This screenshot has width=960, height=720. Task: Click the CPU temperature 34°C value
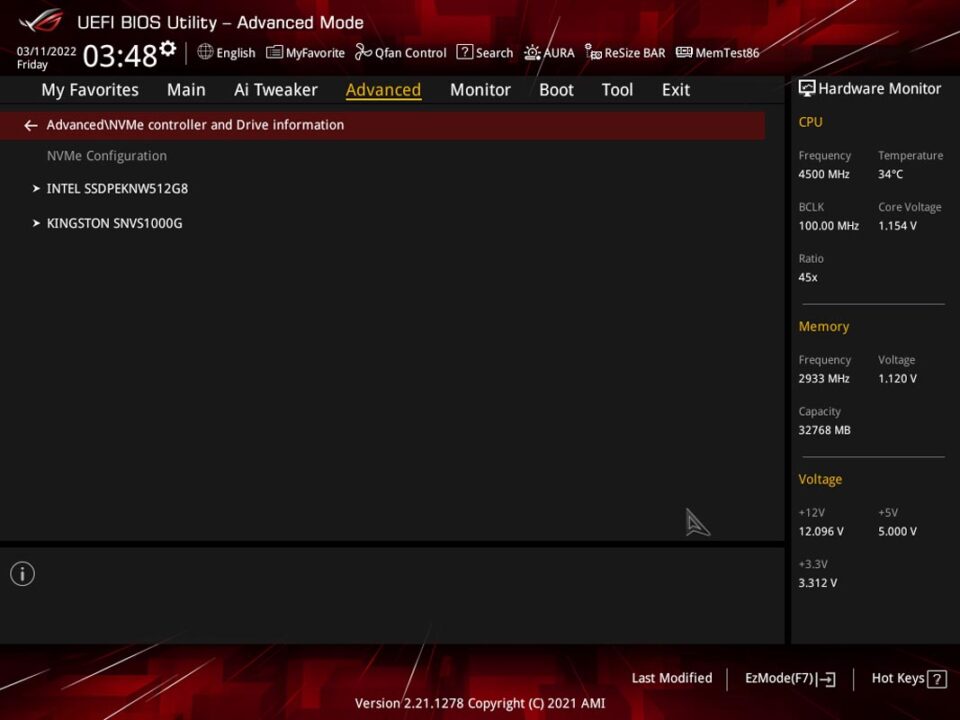click(890, 174)
